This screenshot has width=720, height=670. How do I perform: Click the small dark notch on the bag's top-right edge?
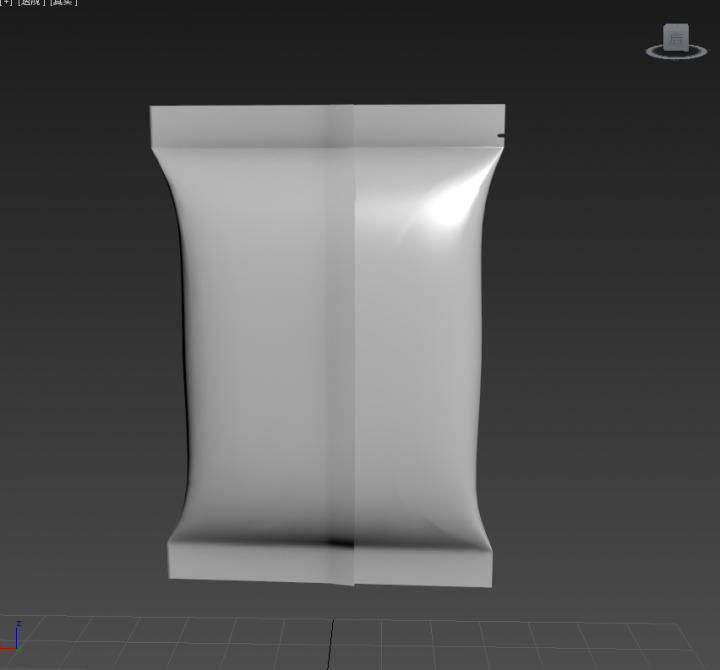(x=500, y=136)
